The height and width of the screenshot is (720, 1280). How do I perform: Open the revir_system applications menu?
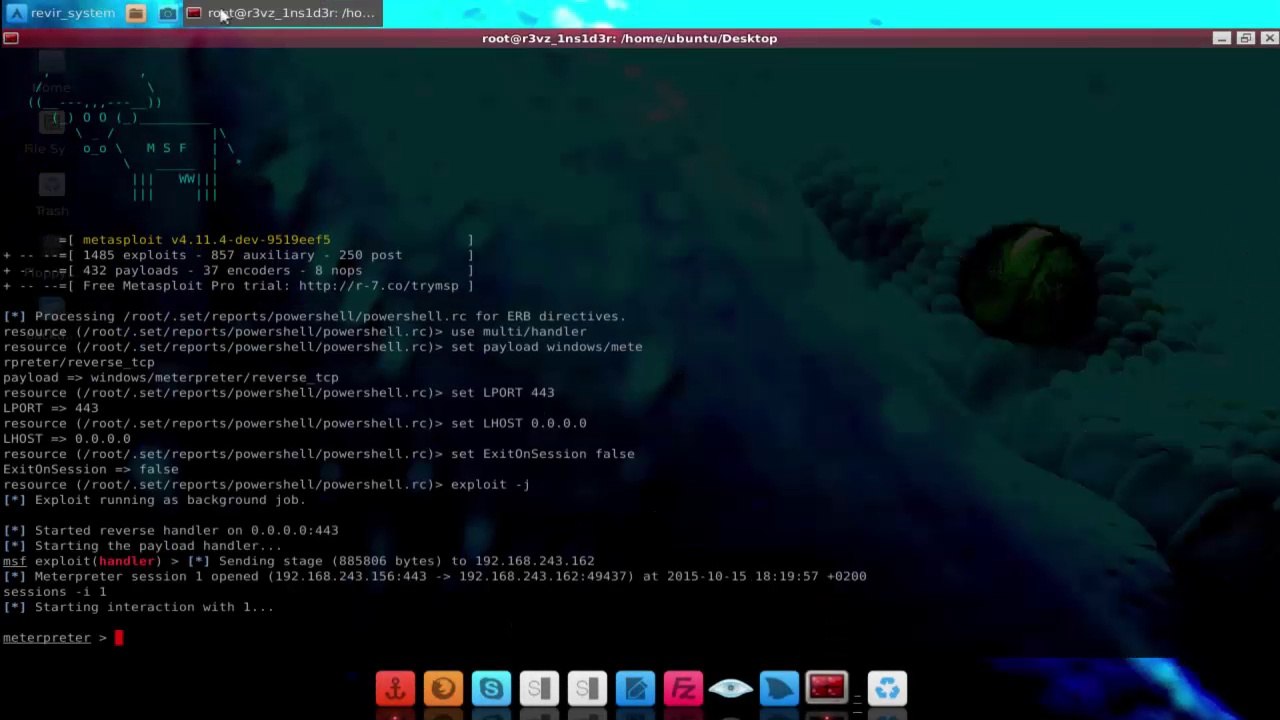62,13
